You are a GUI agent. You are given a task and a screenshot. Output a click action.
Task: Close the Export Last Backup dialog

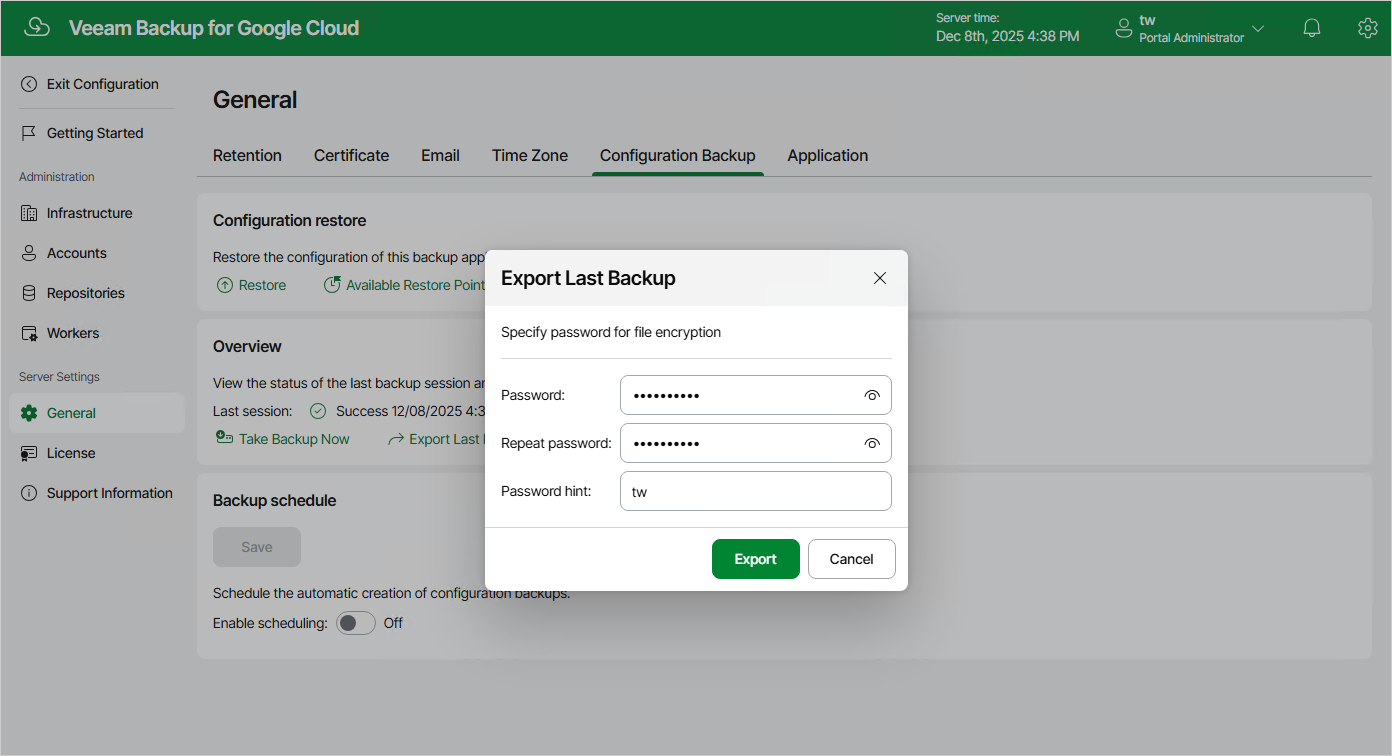point(880,278)
